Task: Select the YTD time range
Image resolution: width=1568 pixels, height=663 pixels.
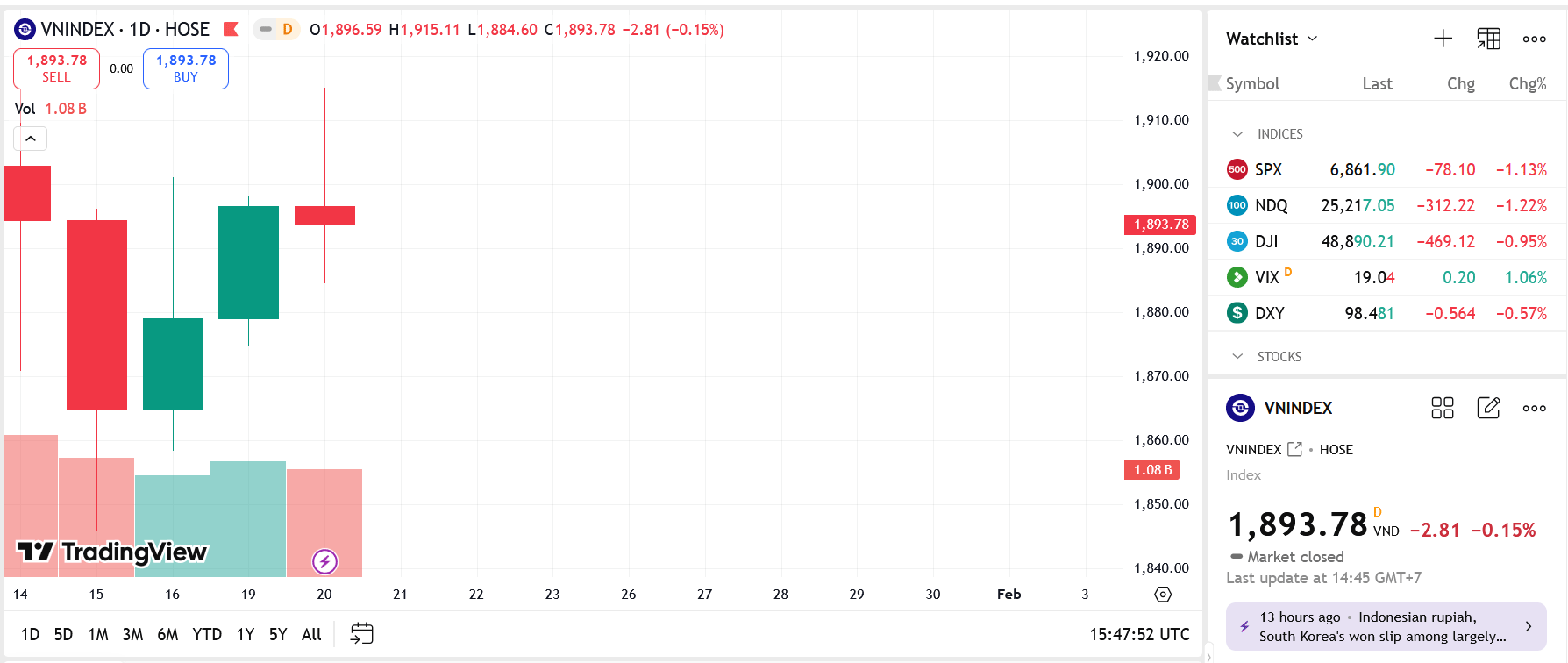Action: [x=207, y=634]
